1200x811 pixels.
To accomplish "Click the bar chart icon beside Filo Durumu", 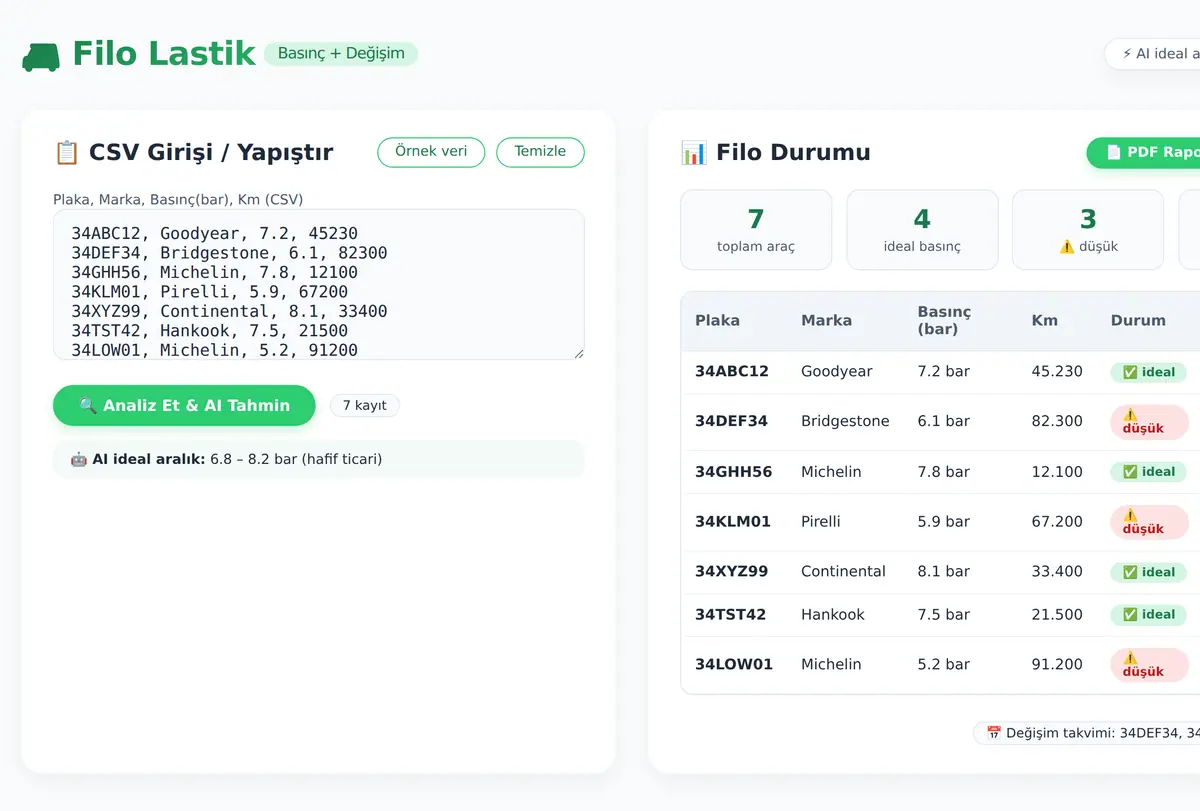I will point(693,153).
